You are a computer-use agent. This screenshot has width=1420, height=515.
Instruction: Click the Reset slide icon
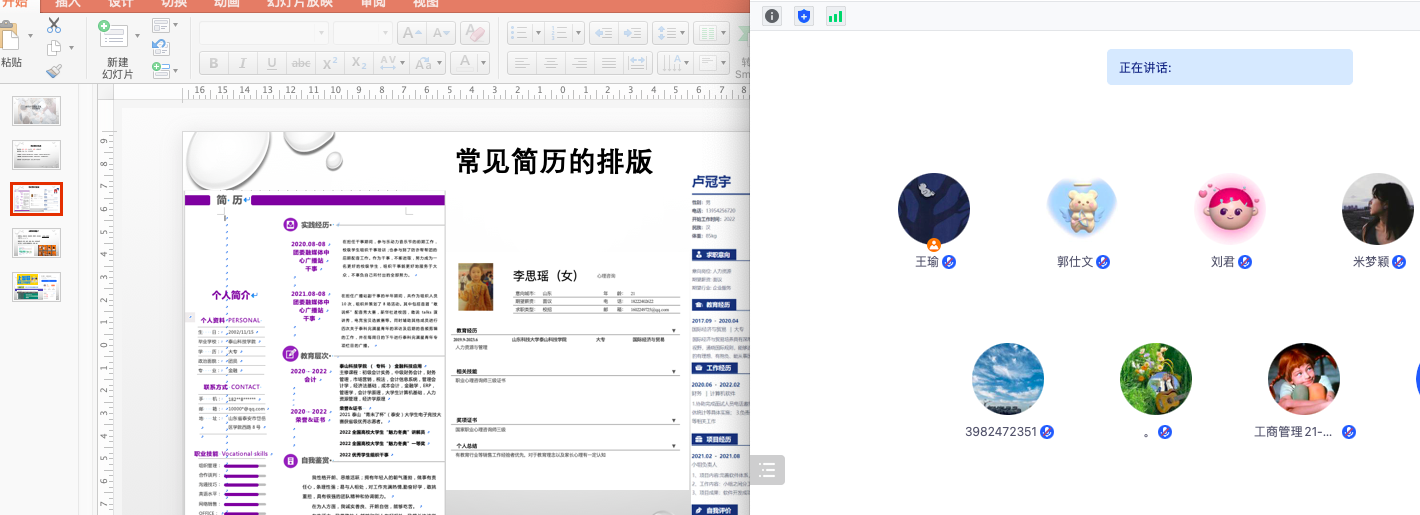coord(160,47)
